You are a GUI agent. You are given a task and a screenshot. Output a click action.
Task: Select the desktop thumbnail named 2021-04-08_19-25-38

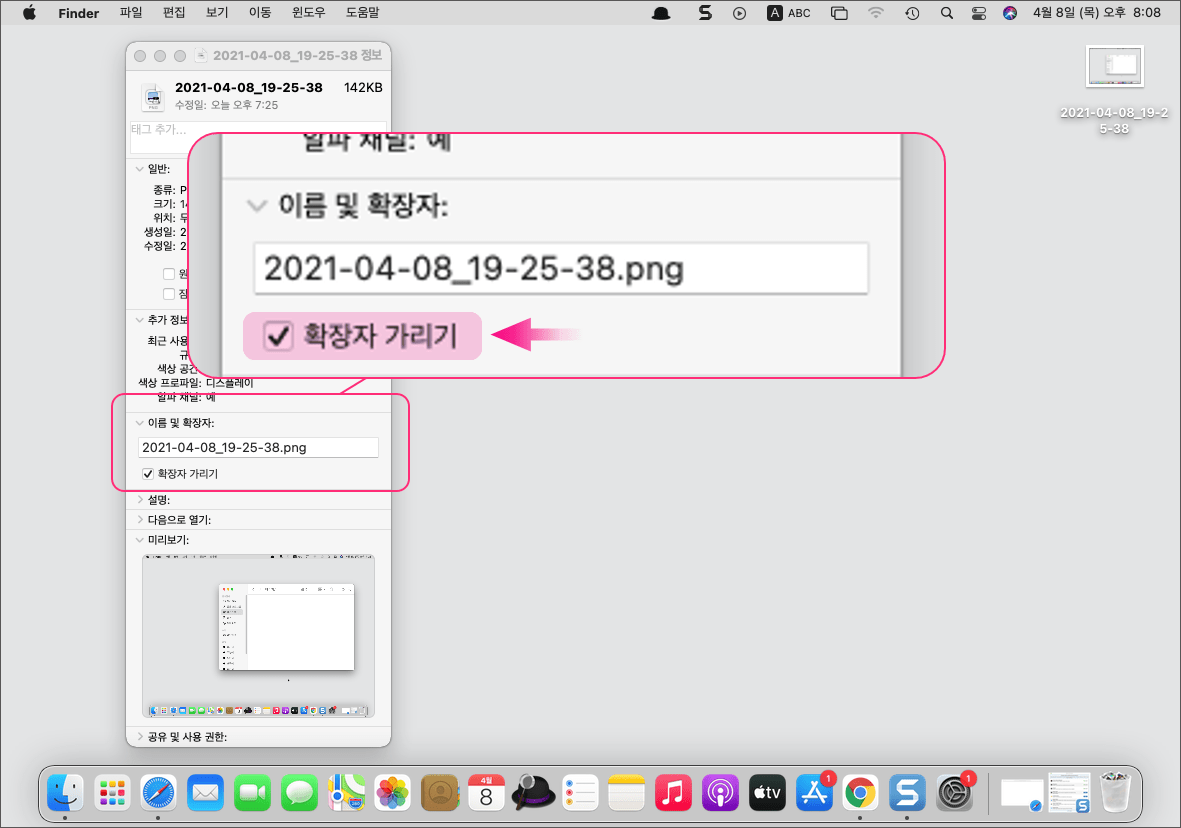(x=1114, y=66)
